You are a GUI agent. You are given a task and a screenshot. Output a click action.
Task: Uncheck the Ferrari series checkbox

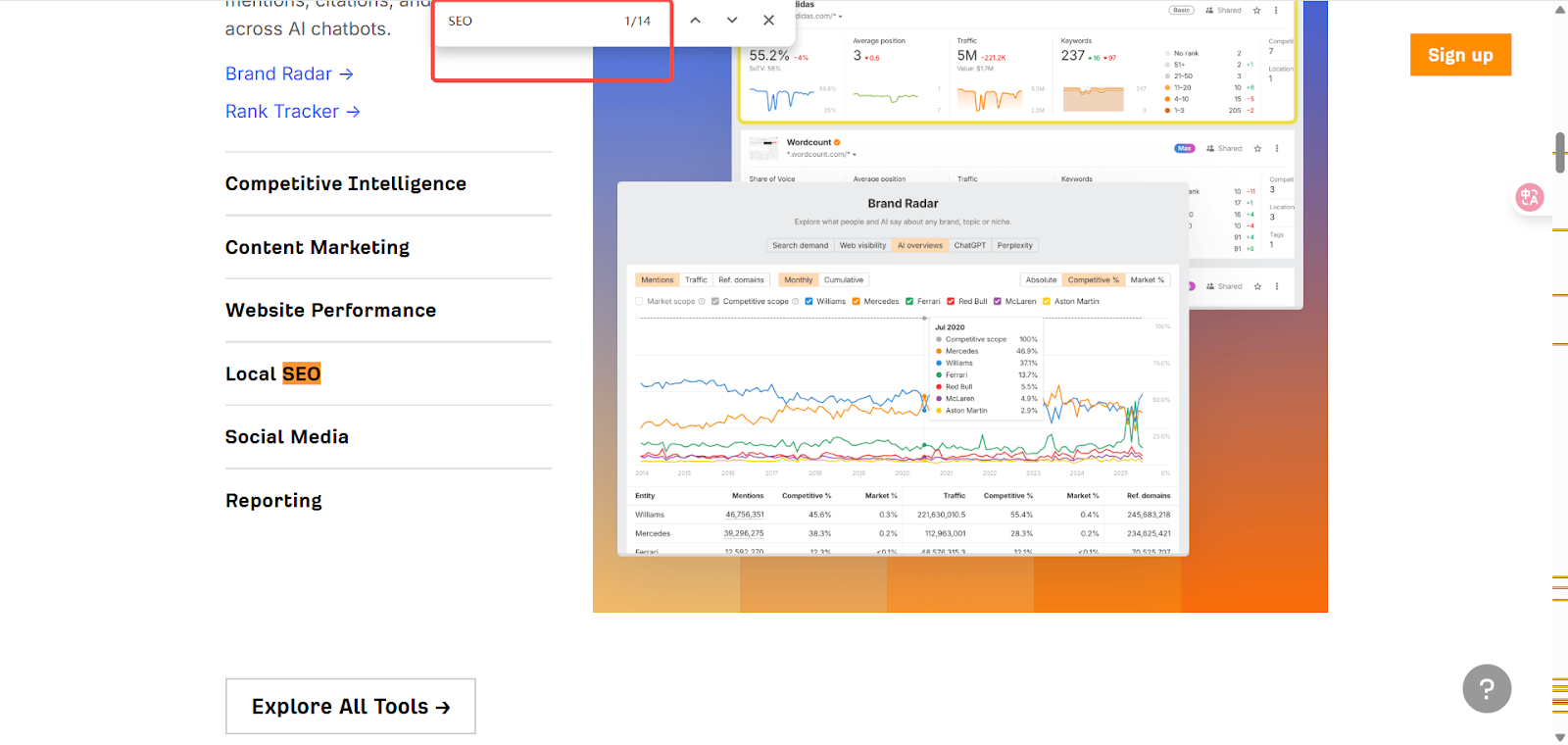(x=909, y=302)
